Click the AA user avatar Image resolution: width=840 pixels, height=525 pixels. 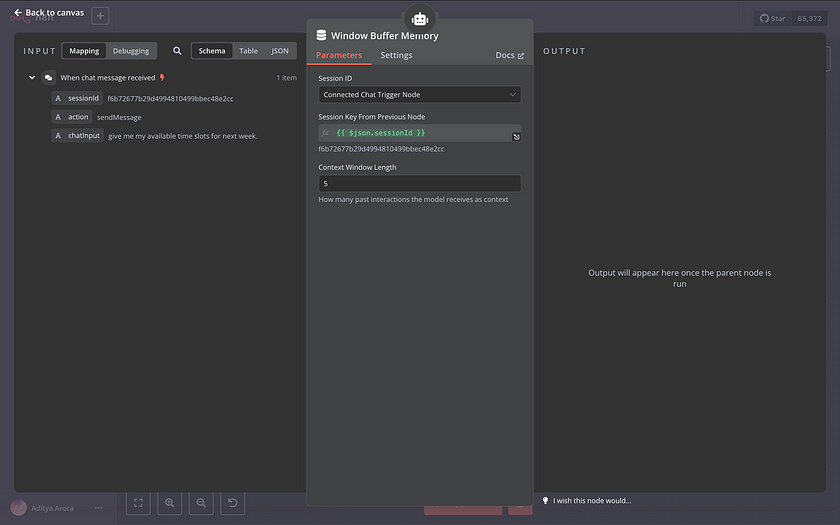coord(19,508)
